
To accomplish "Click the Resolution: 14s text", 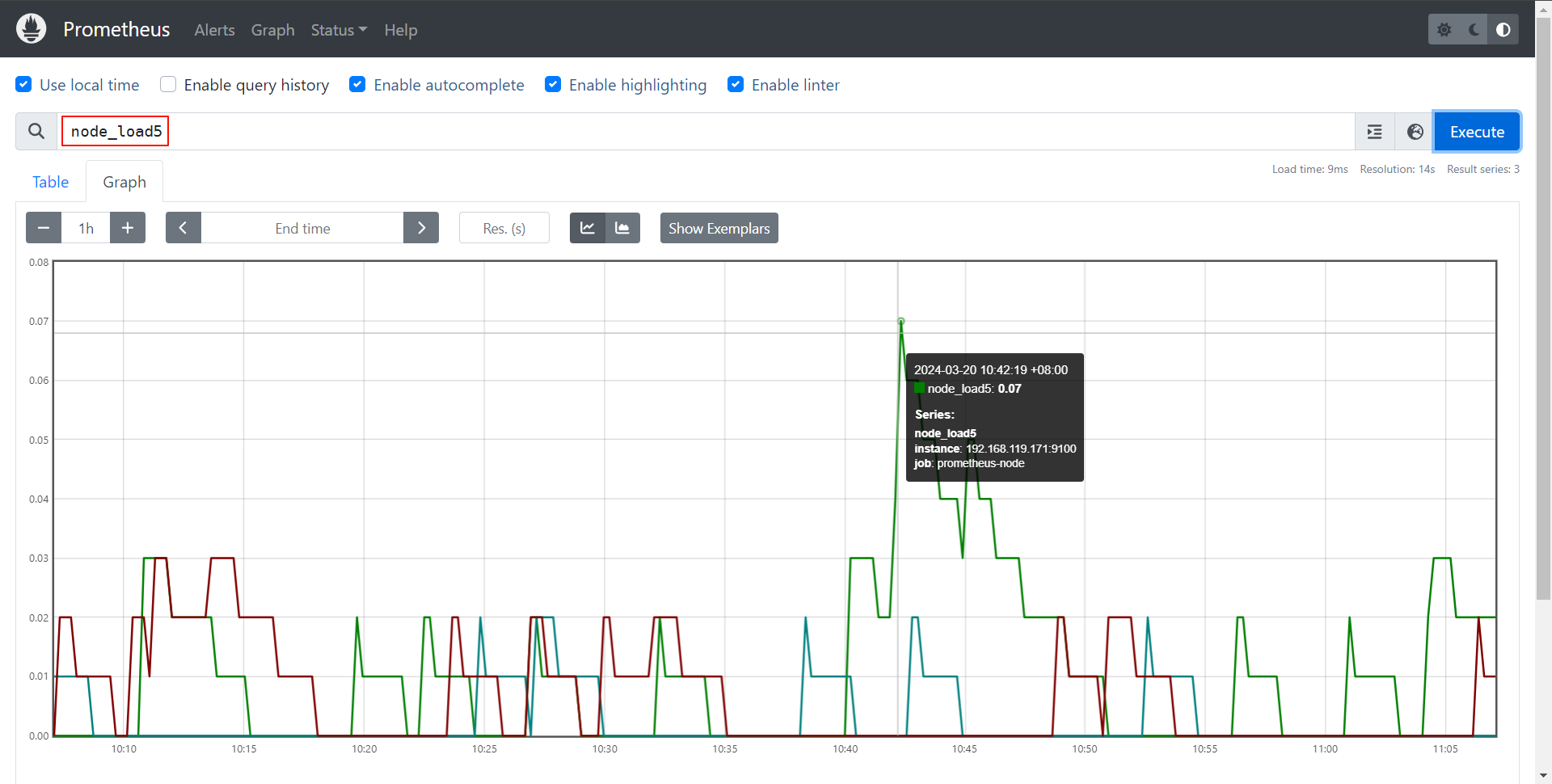I will click(1397, 169).
